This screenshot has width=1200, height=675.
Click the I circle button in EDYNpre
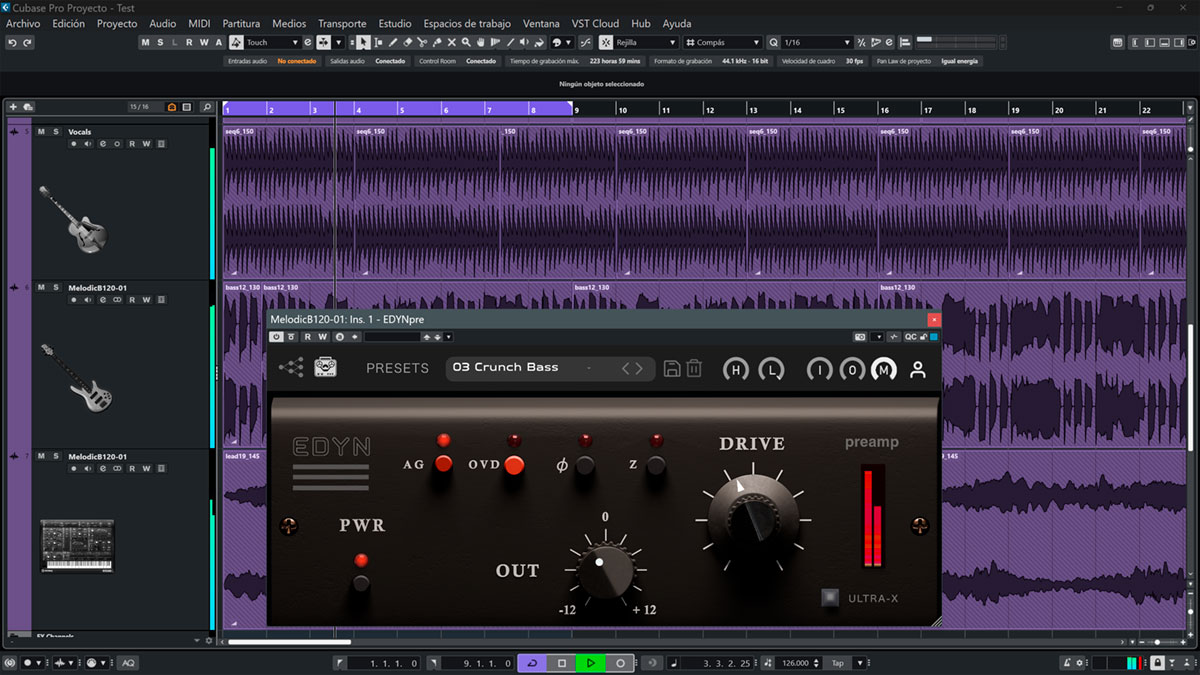820,370
